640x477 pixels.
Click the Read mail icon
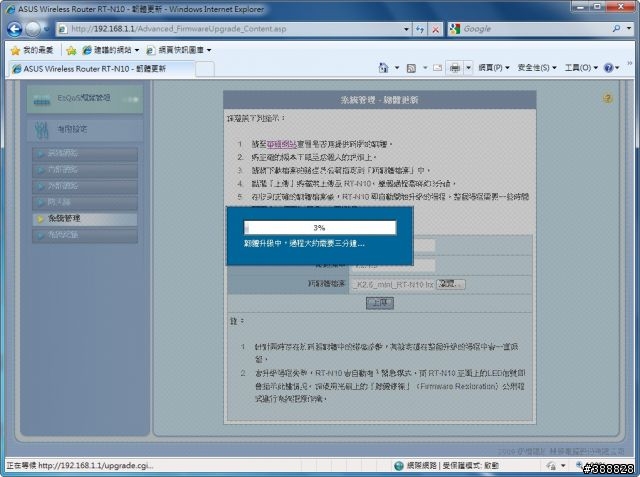(437, 68)
